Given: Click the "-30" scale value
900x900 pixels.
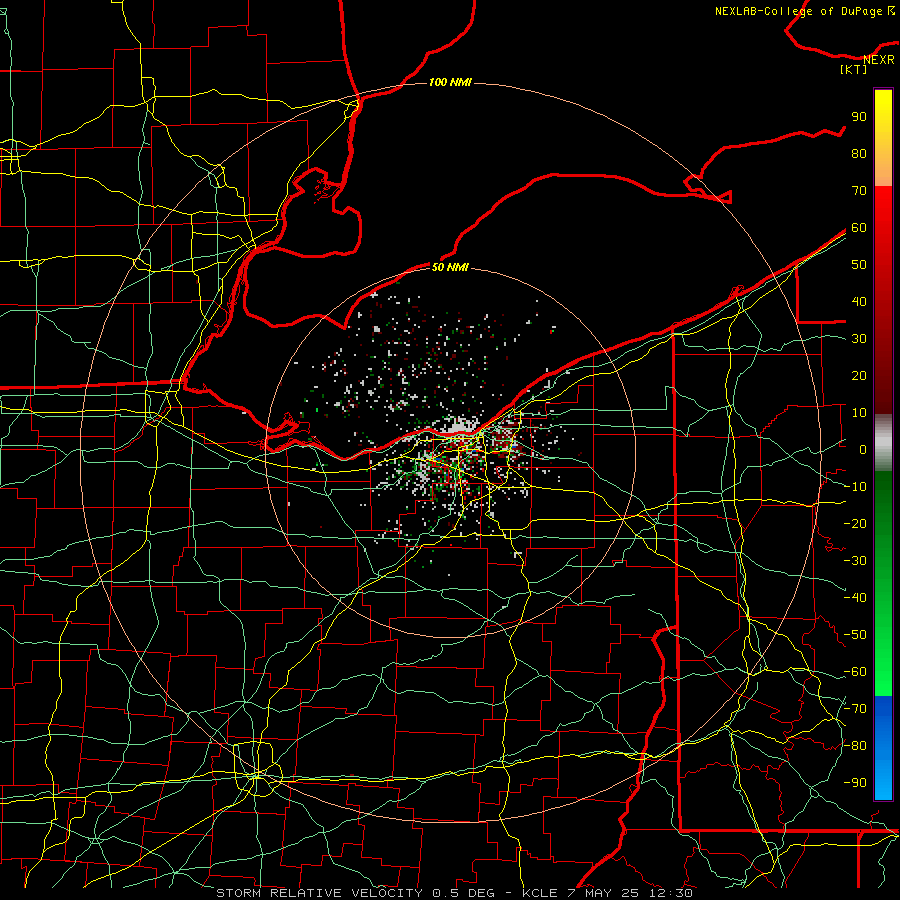Looking at the screenshot, I should coord(855,561).
